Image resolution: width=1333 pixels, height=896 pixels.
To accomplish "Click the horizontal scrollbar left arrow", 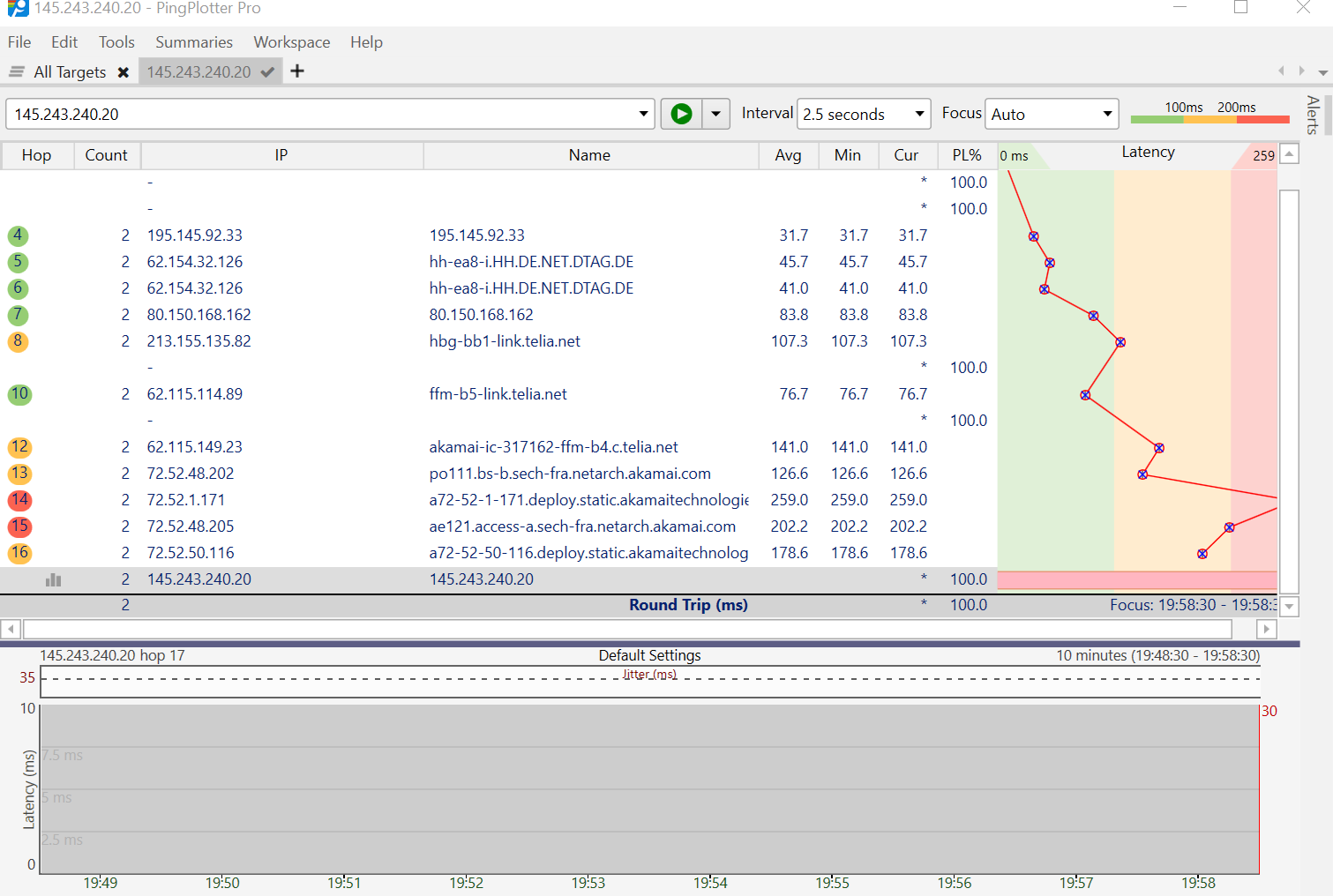I will point(11,629).
